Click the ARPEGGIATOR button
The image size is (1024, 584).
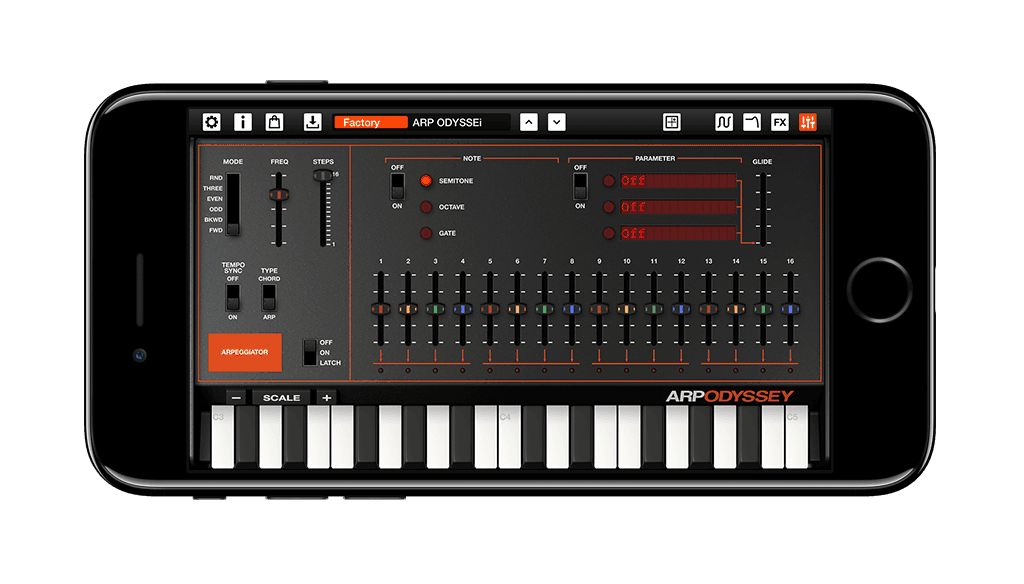(245, 352)
